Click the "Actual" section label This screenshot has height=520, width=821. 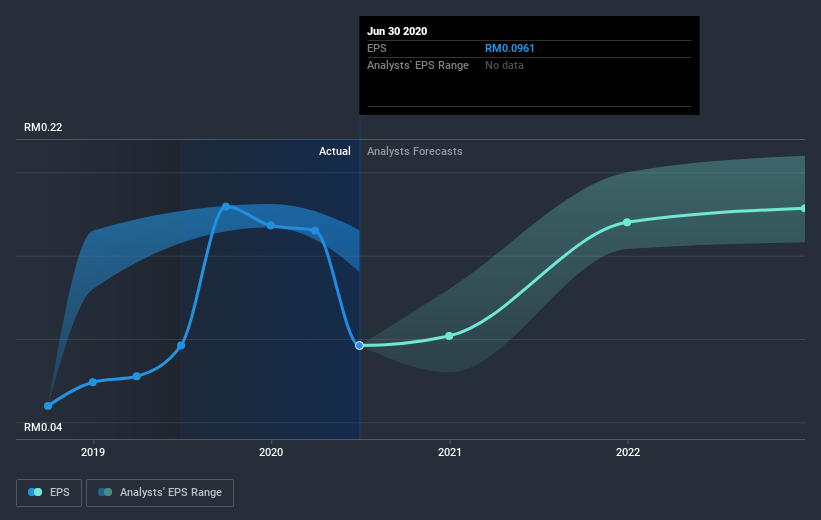334,151
